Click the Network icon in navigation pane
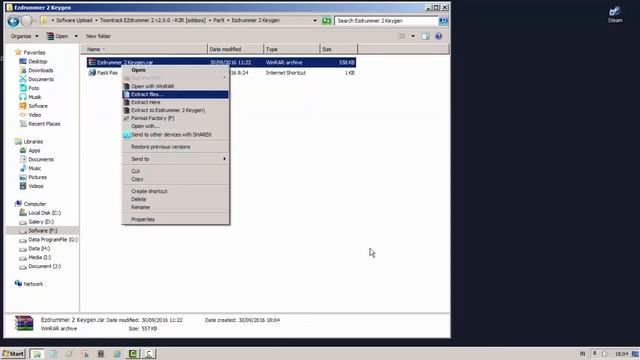Image resolution: width=640 pixels, height=360 pixels. [18, 284]
